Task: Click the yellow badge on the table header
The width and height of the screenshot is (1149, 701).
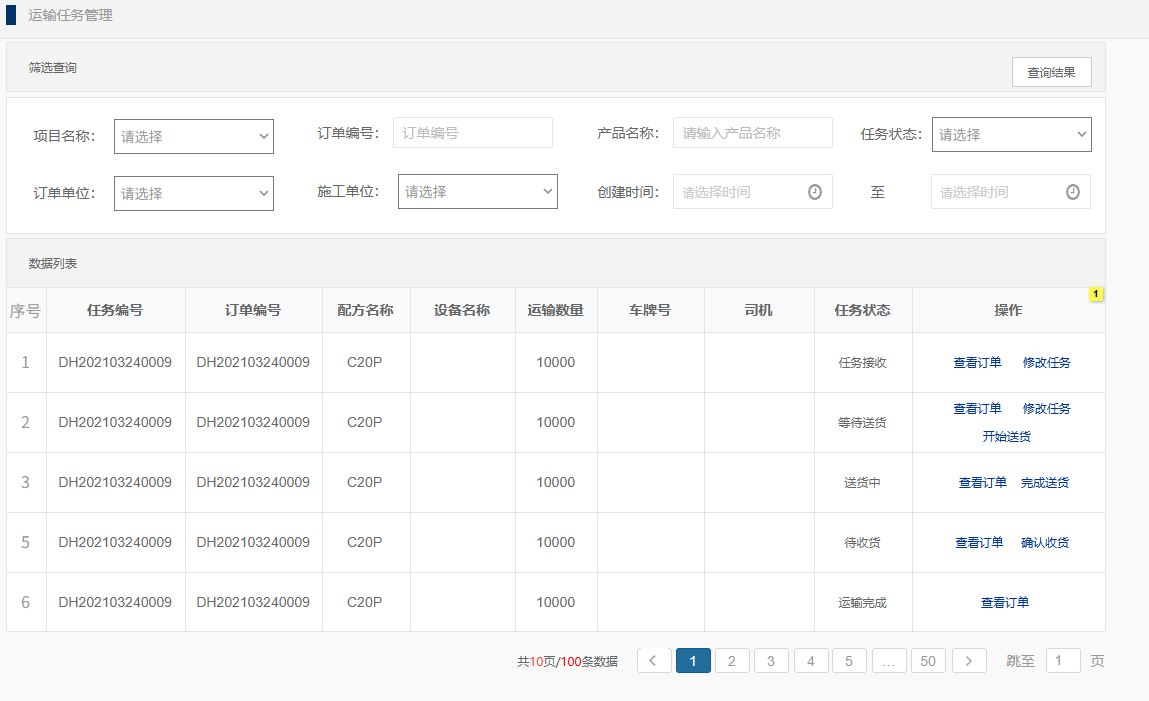Action: click(x=1096, y=294)
